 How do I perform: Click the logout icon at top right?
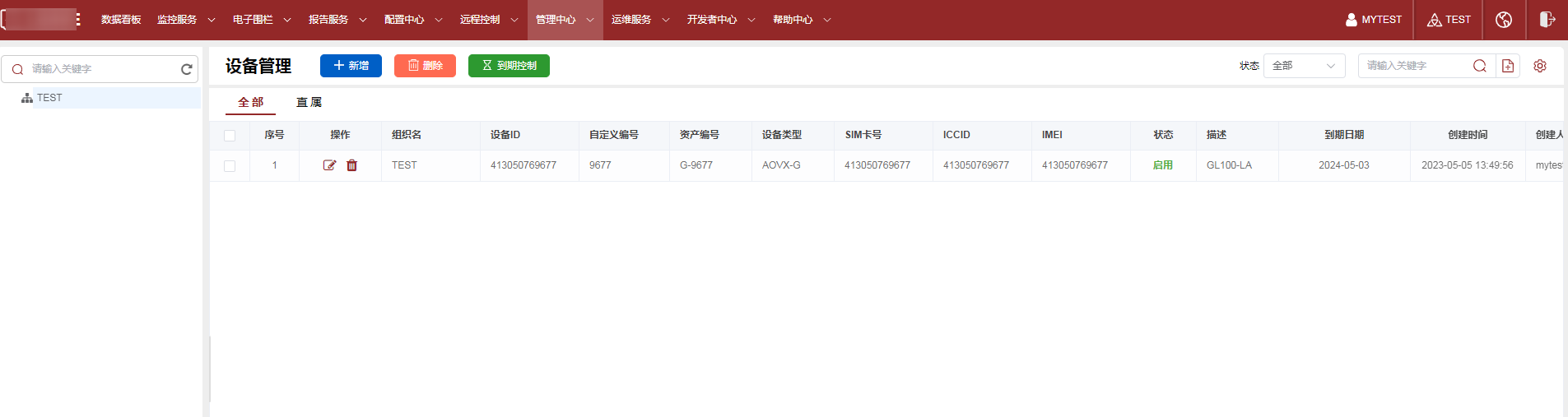1547,20
